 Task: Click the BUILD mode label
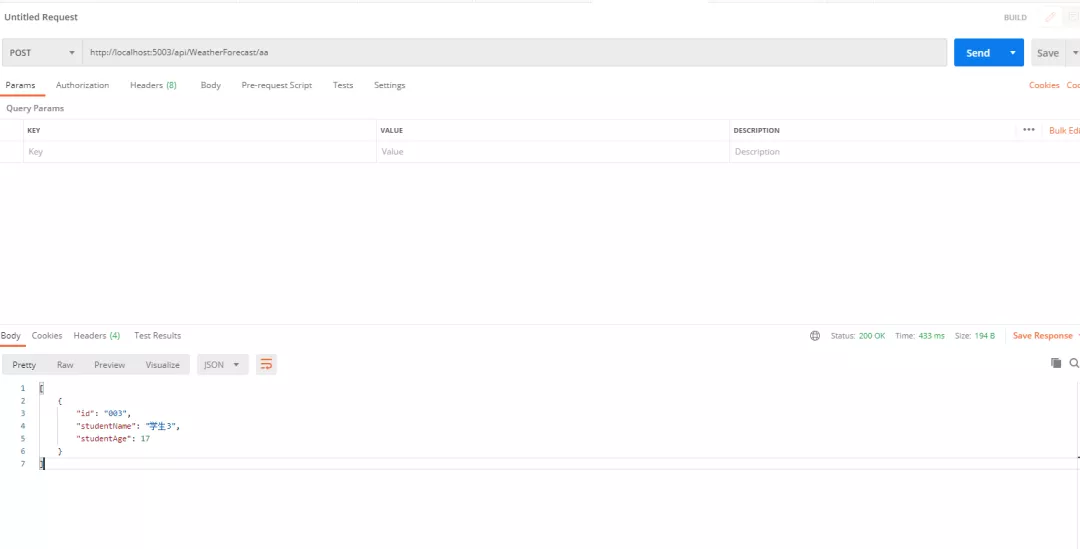point(1015,17)
